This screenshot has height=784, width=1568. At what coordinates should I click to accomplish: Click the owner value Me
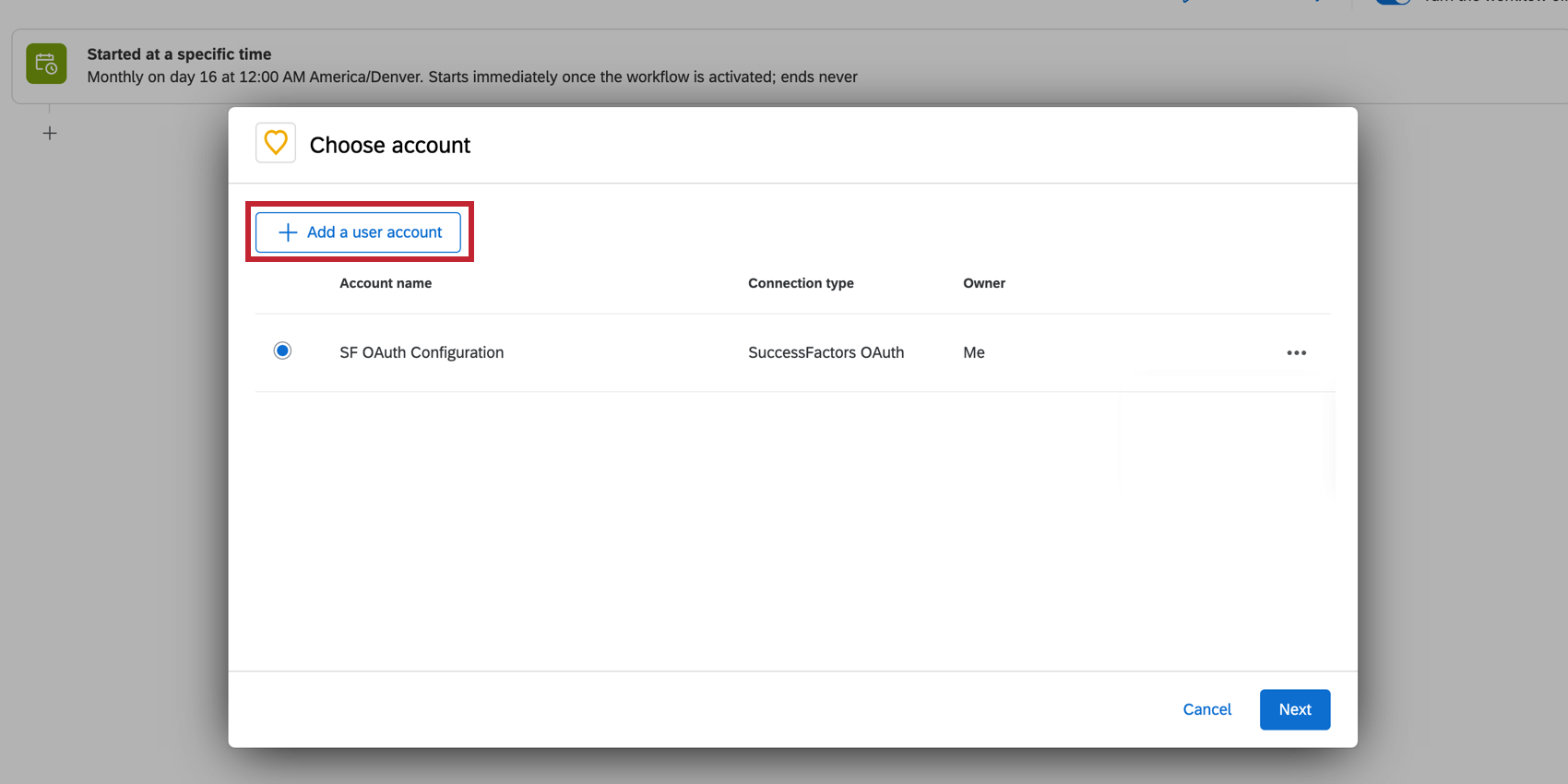click(974, 352)
